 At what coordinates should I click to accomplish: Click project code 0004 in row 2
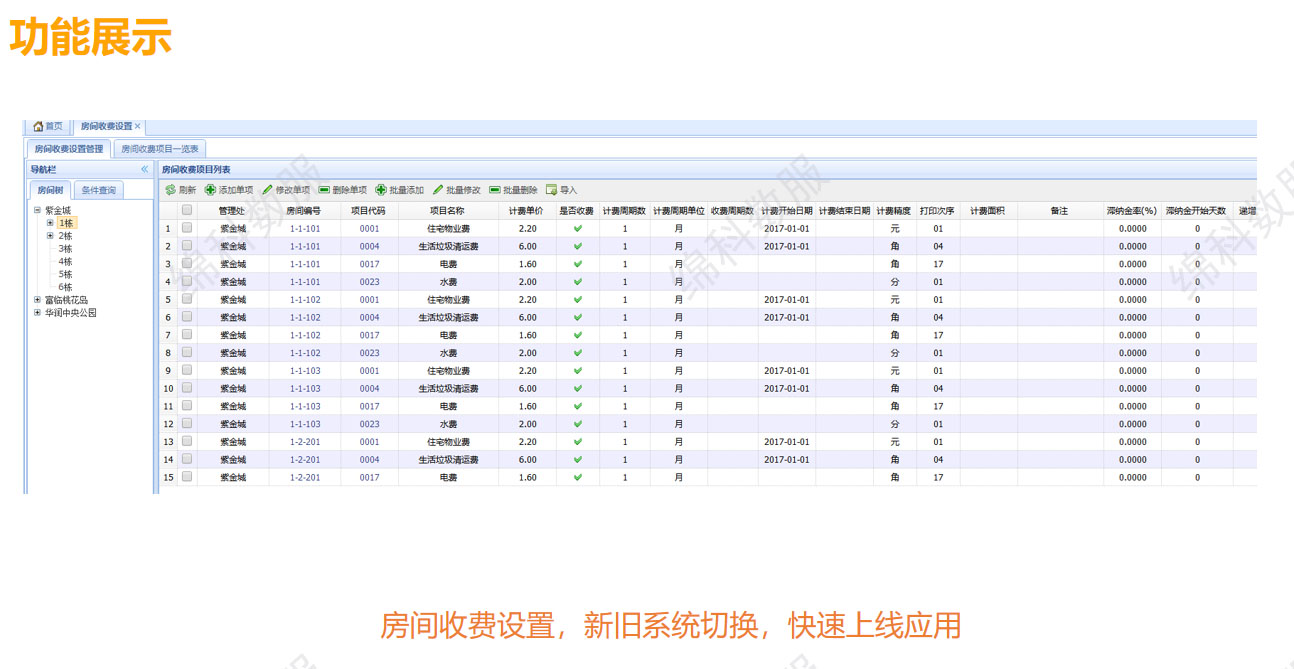[370, 246]
